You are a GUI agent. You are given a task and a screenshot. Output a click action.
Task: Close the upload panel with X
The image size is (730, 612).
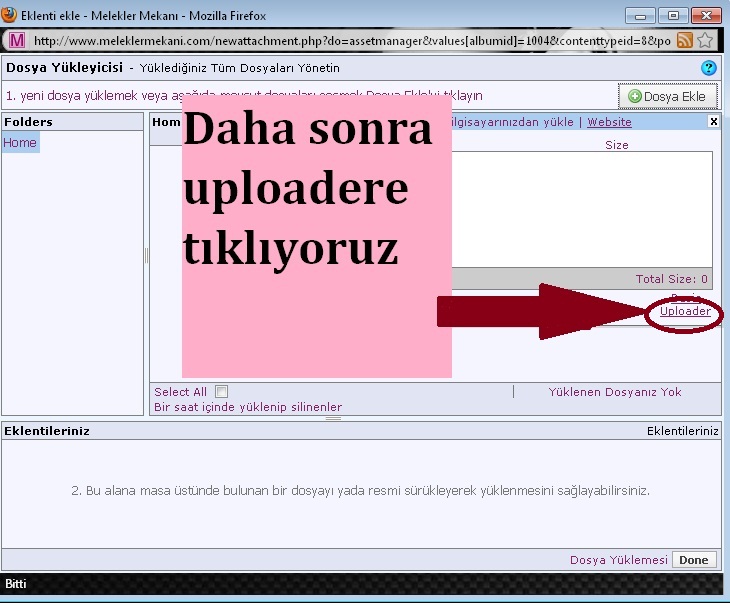pyautogui.click(x=713, y=121)
